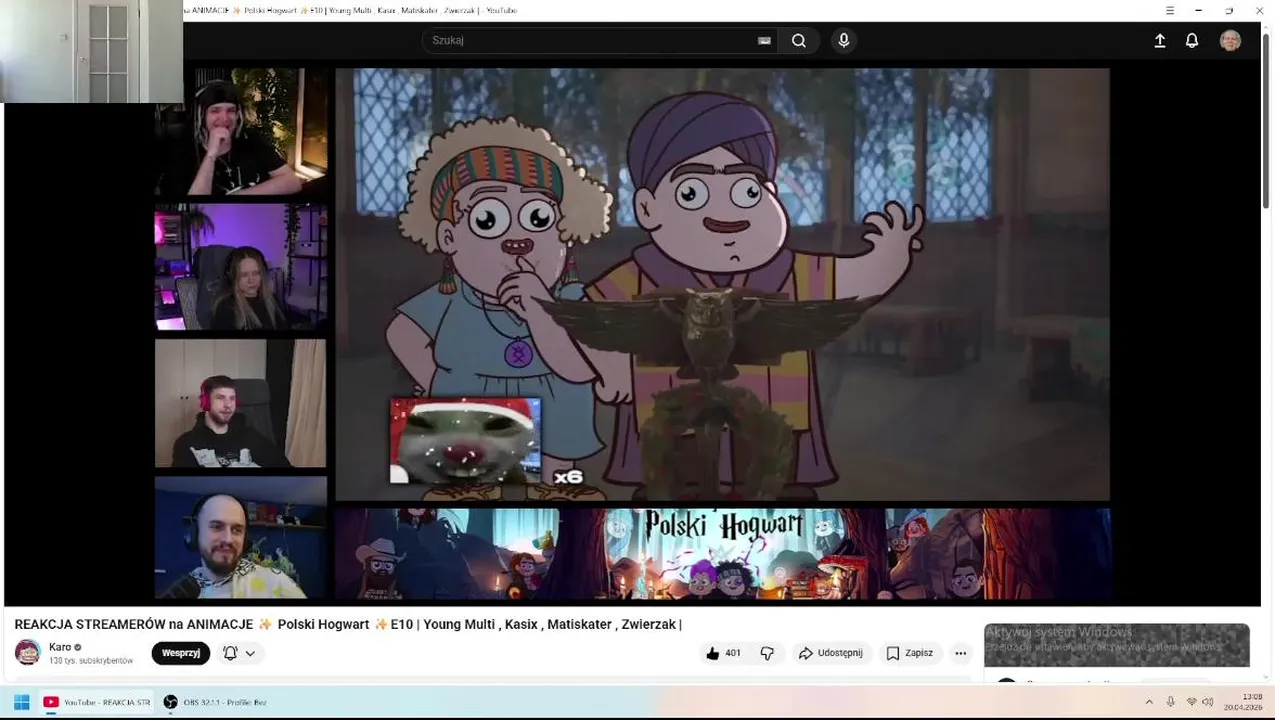This screenshot has height=720, width=1275.
Task: Click the video title text
Action: (348, 624)
